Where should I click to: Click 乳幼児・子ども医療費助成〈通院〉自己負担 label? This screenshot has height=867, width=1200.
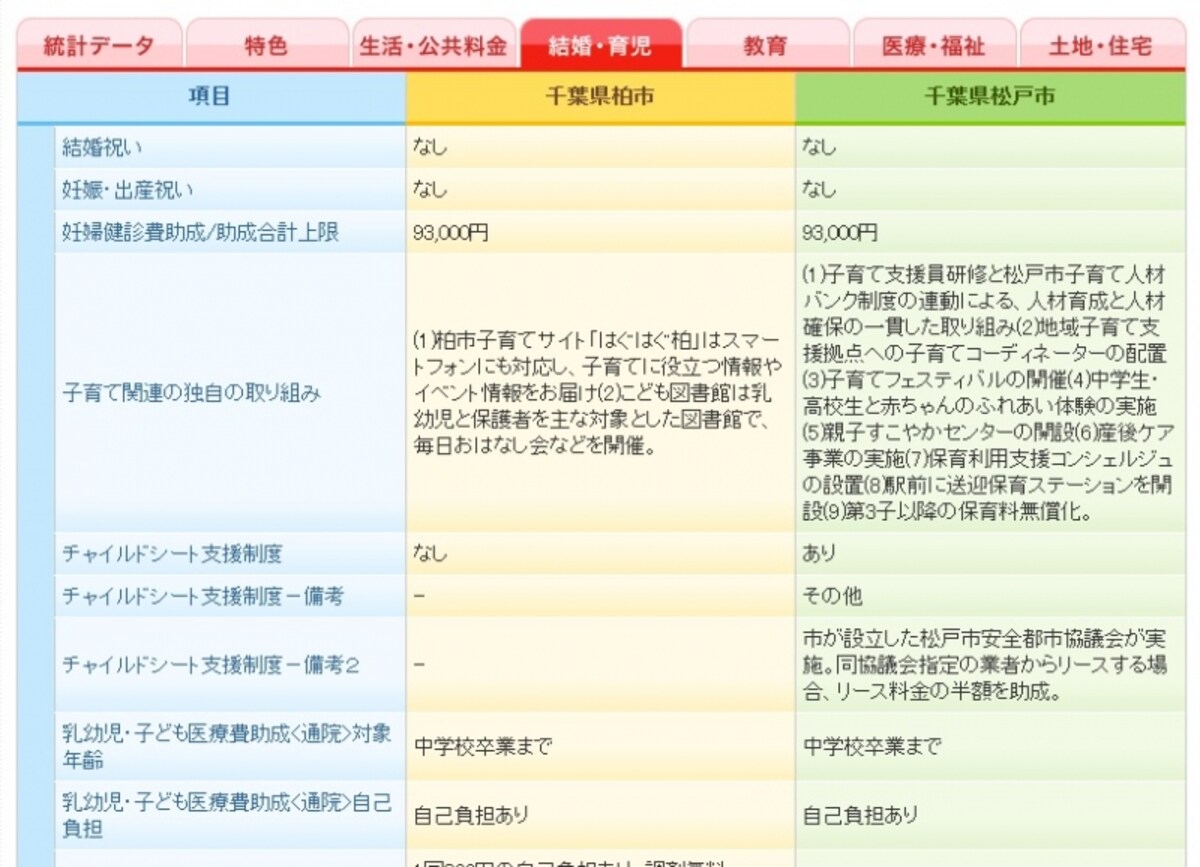(x=227, y=815)
